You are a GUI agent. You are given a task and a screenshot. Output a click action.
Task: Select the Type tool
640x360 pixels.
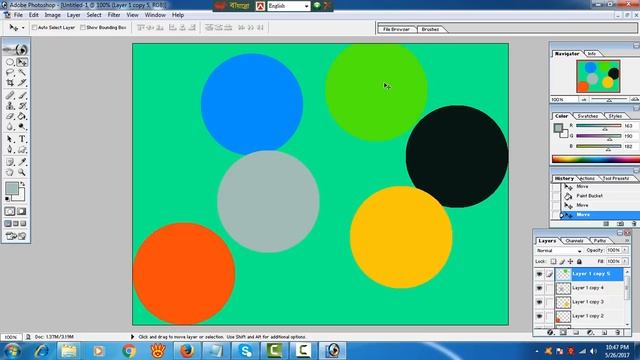tap(22, 140)
